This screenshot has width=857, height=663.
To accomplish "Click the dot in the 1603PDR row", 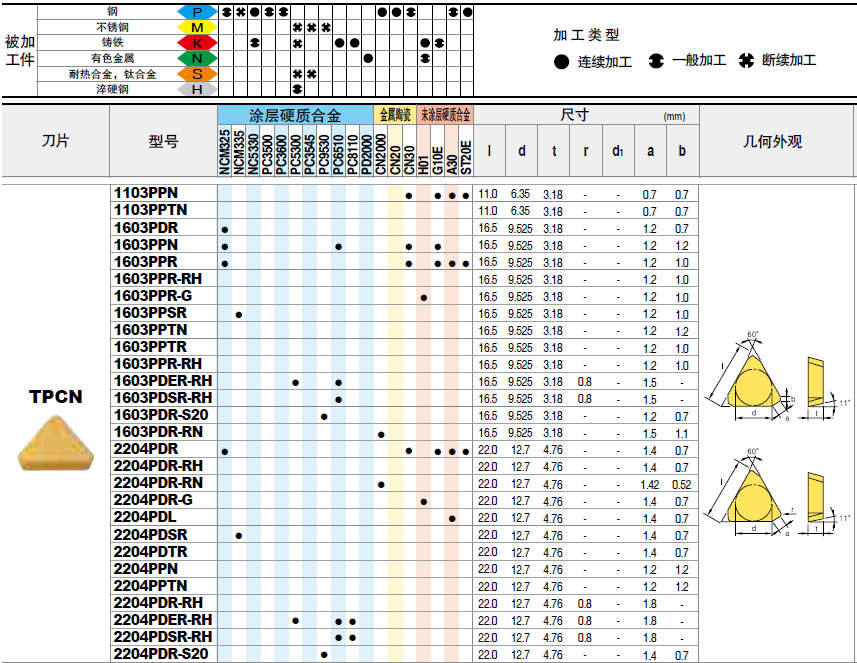I will click(x=225, y=229).
